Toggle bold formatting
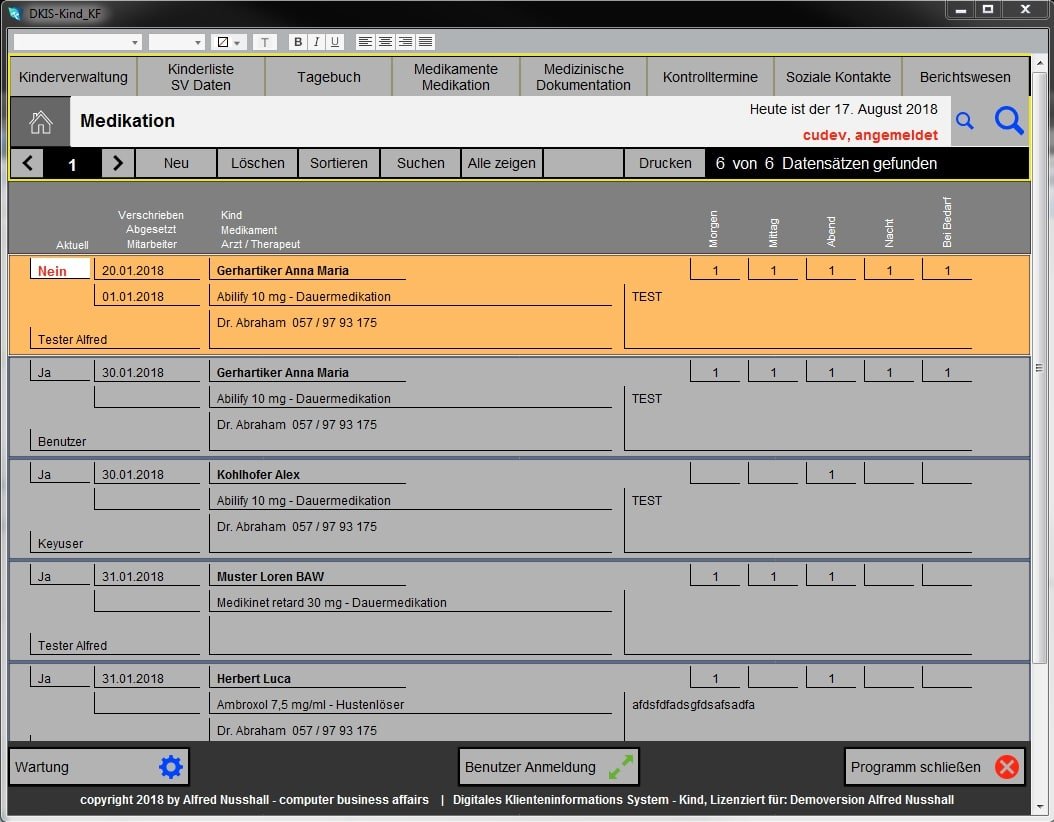This screenshot has width=1054, height=822. coord(298,42)
